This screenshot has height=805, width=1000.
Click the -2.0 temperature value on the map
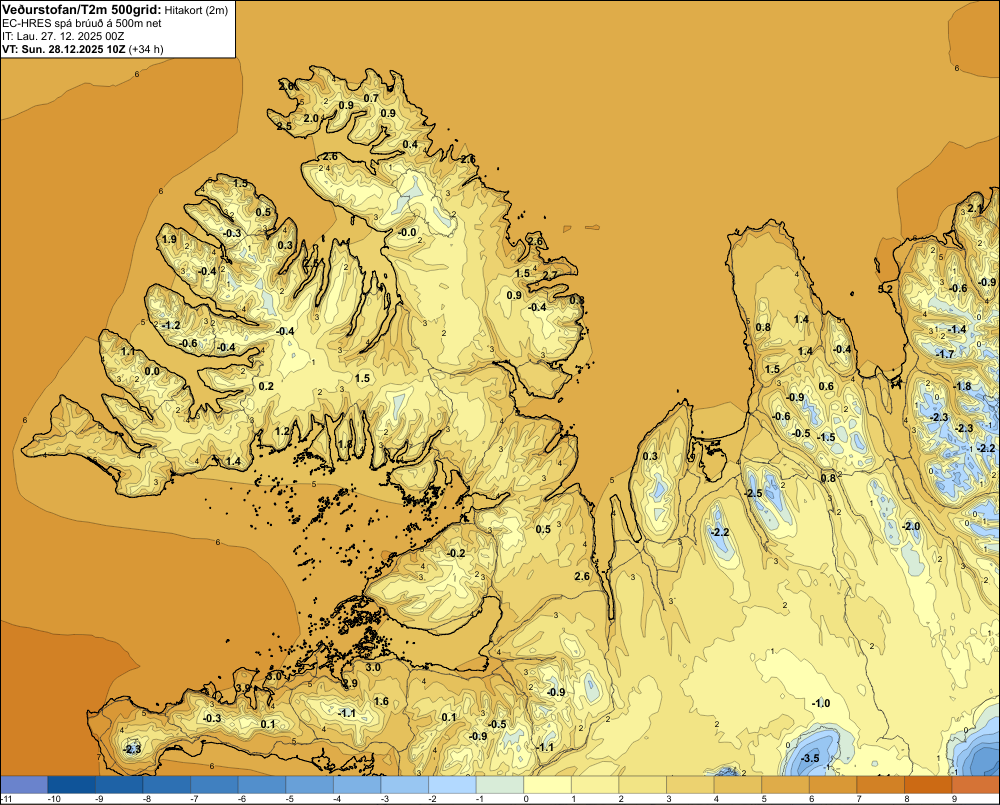point(911,526)
